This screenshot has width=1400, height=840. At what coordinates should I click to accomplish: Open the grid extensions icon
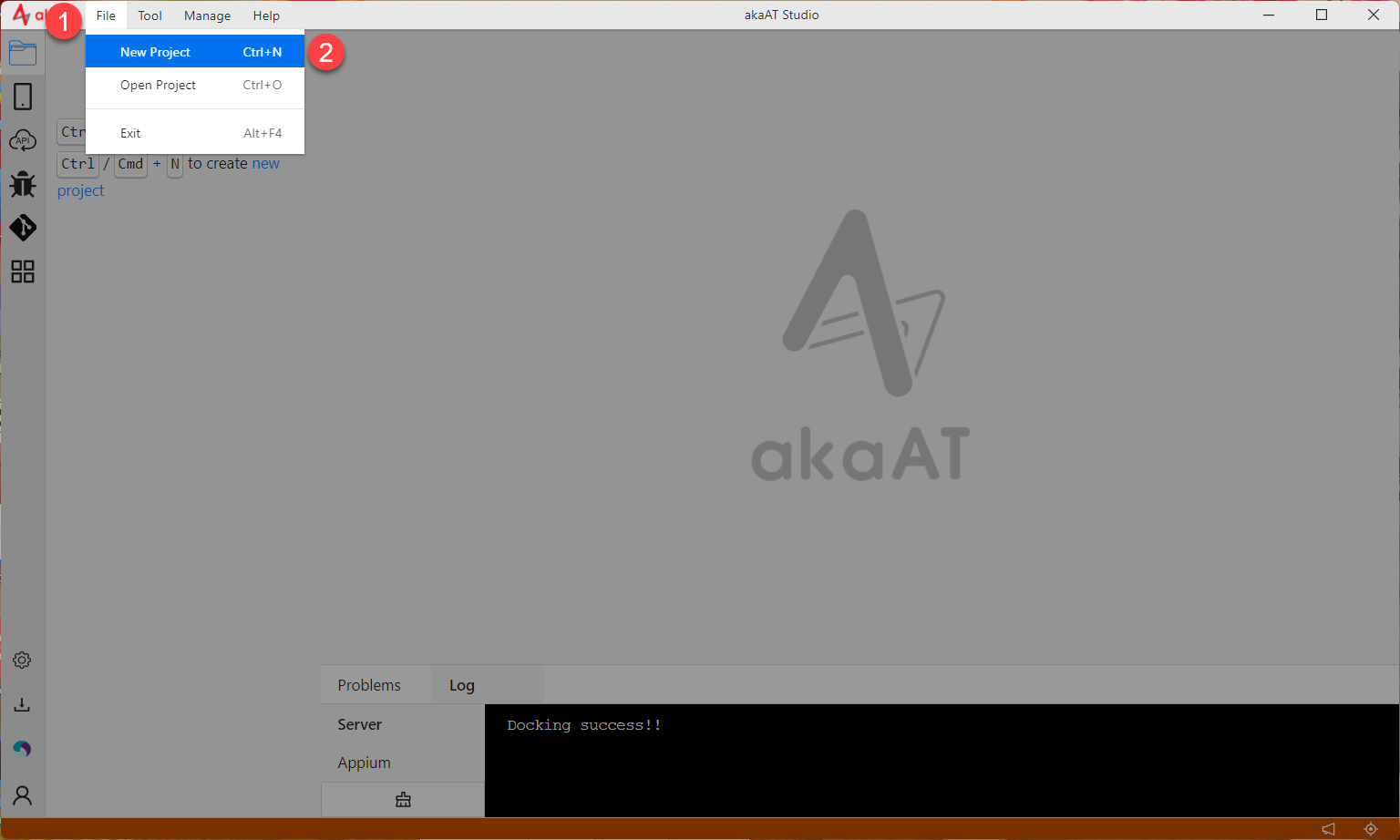(23, 271)
